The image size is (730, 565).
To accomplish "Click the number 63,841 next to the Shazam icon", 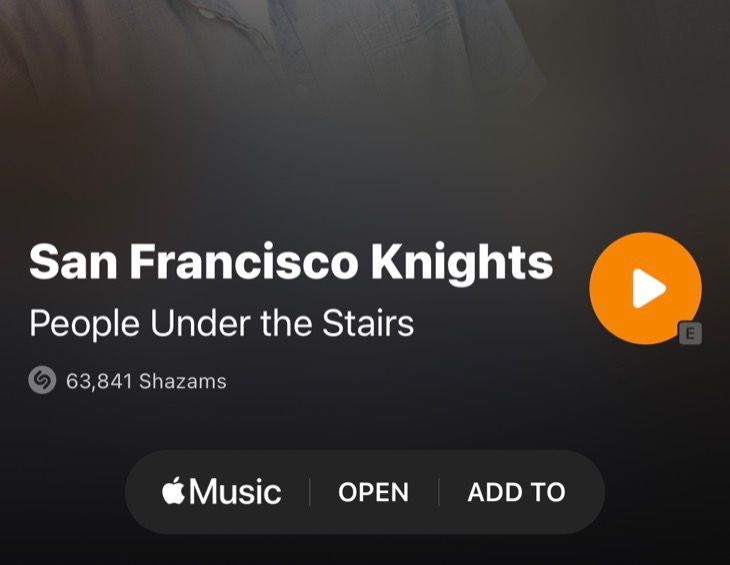I will click(99, 382).
